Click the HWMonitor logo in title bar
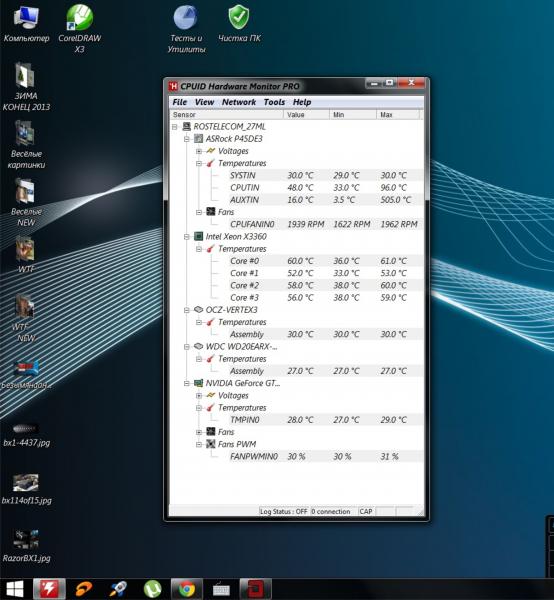The image size is (554, 600). point(173,86)
